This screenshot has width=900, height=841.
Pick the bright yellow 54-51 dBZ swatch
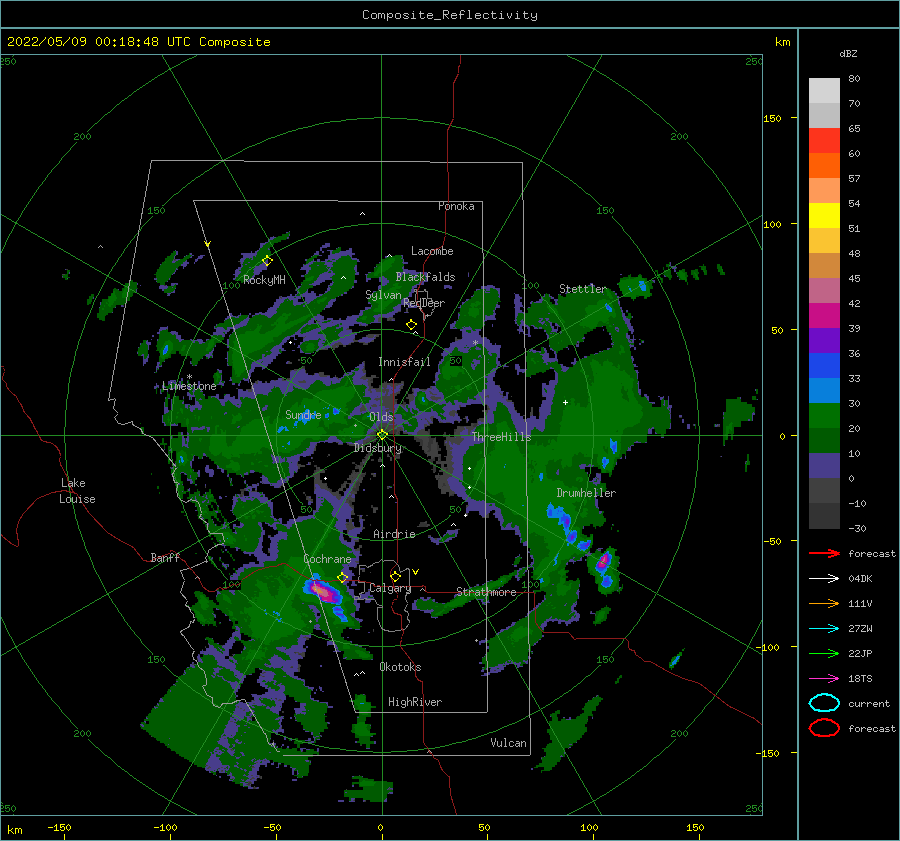point(824,216)
